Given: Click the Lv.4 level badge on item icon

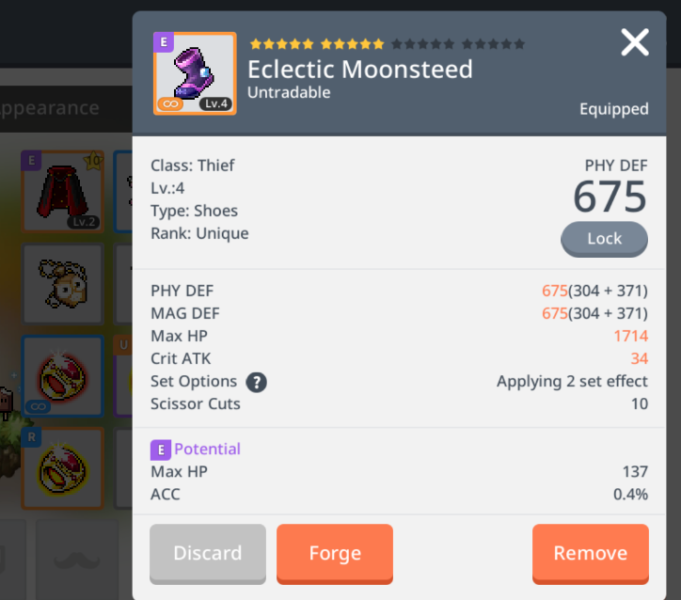Looking at the screenshot, I should [x=216, y=103].
